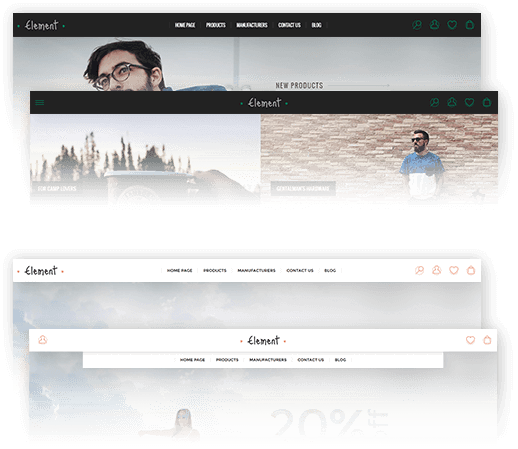
Task: Click search icon in second dark header
Action: tap(434, 102)
